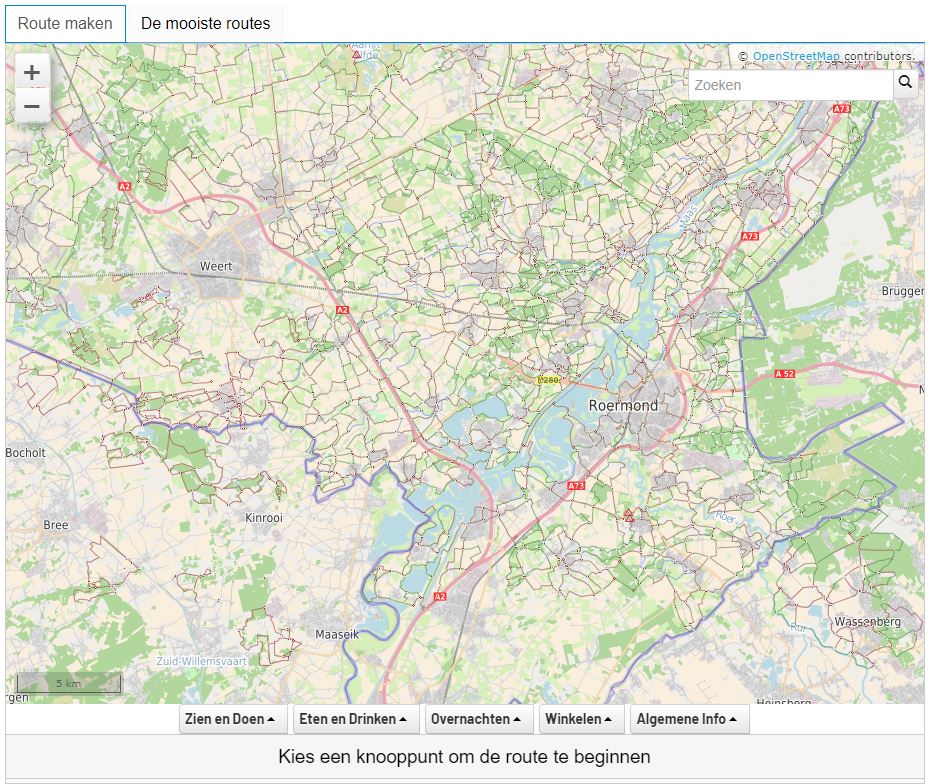Select the "Route maken" tab

tap(64, 20)
